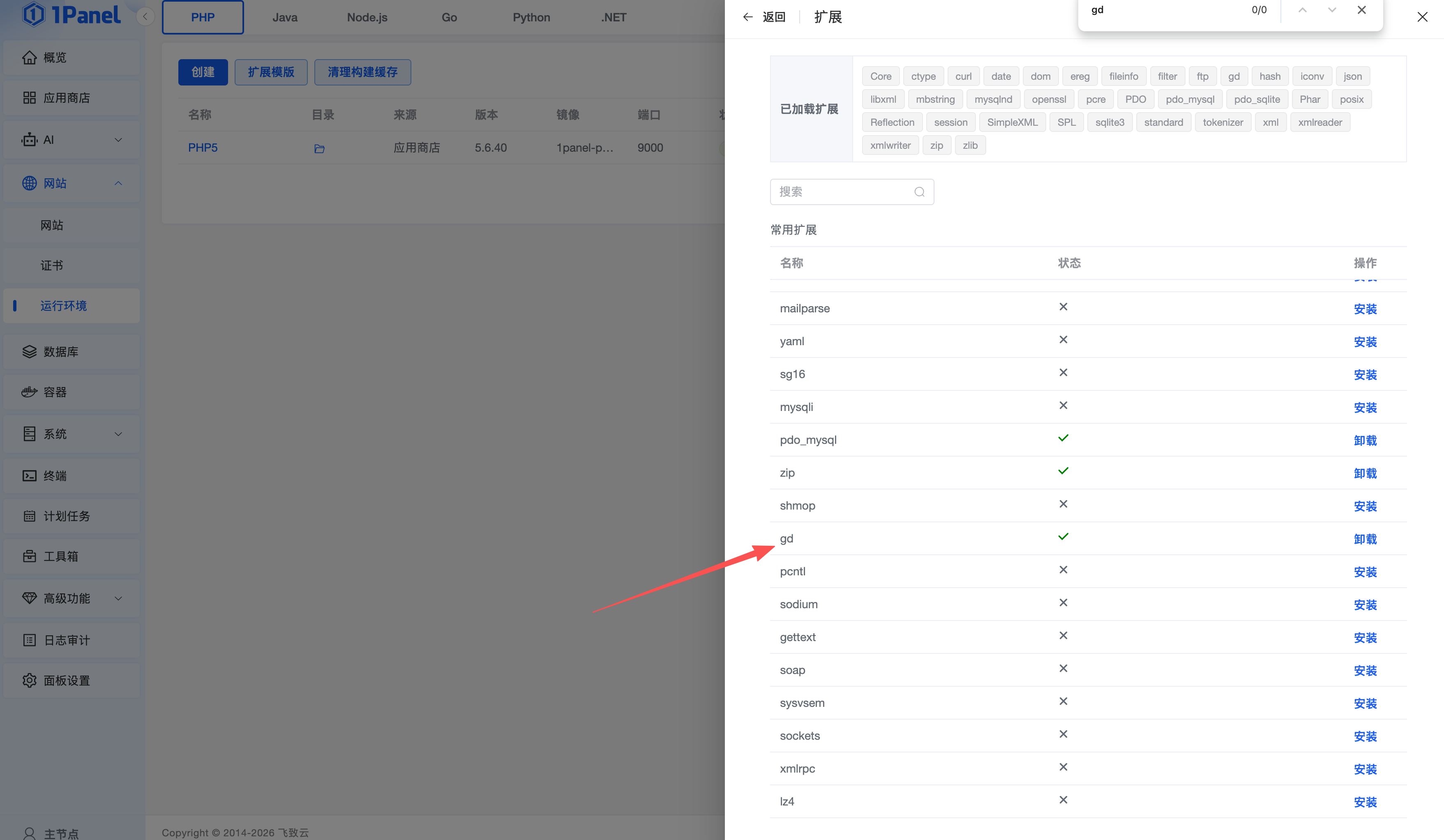The width and height of the screenshot is (1444, 840).
Task: Jump to next find result arrow
Action: tap(1332, 10)
